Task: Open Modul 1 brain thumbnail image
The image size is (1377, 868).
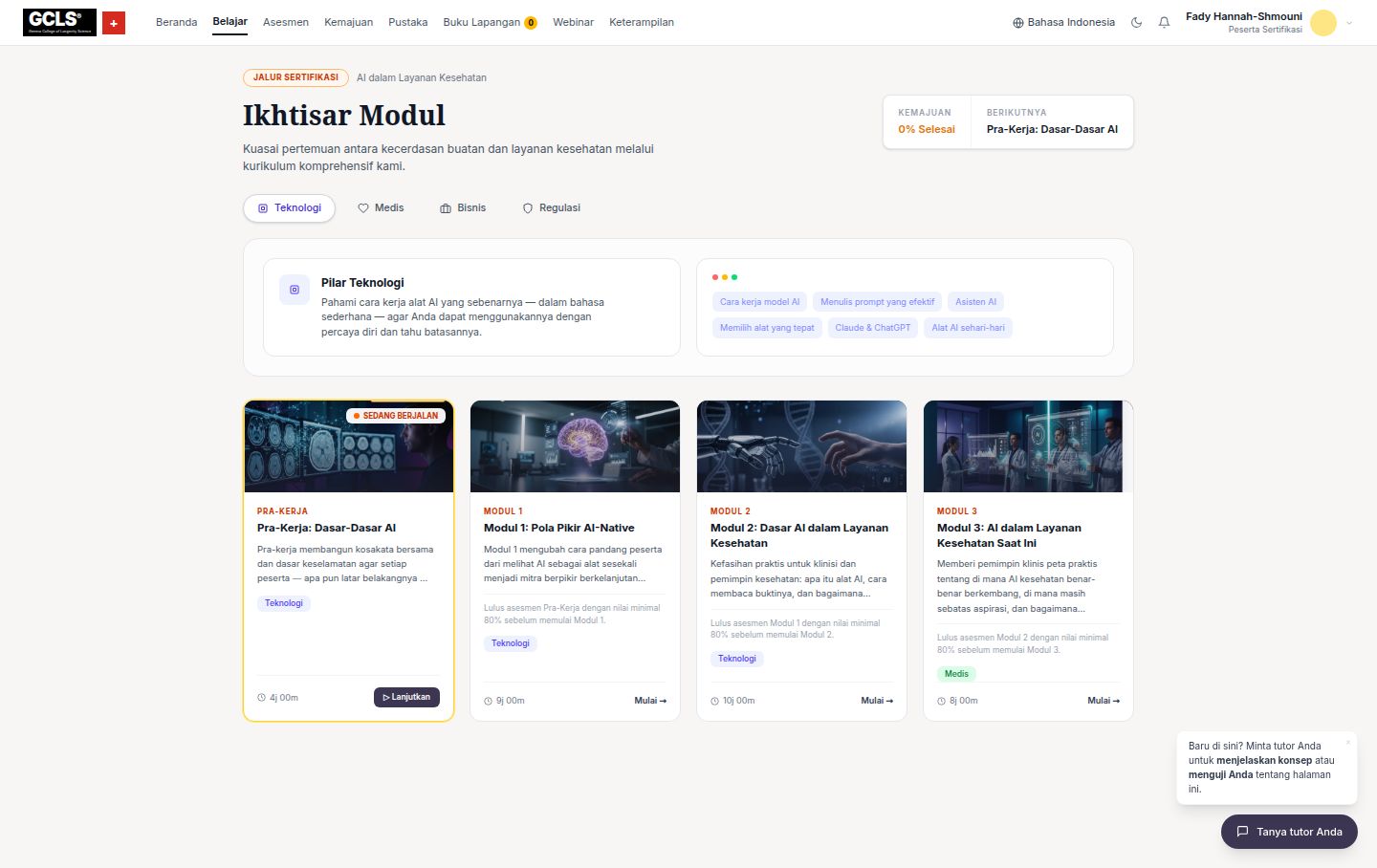Action: (575, 446)
